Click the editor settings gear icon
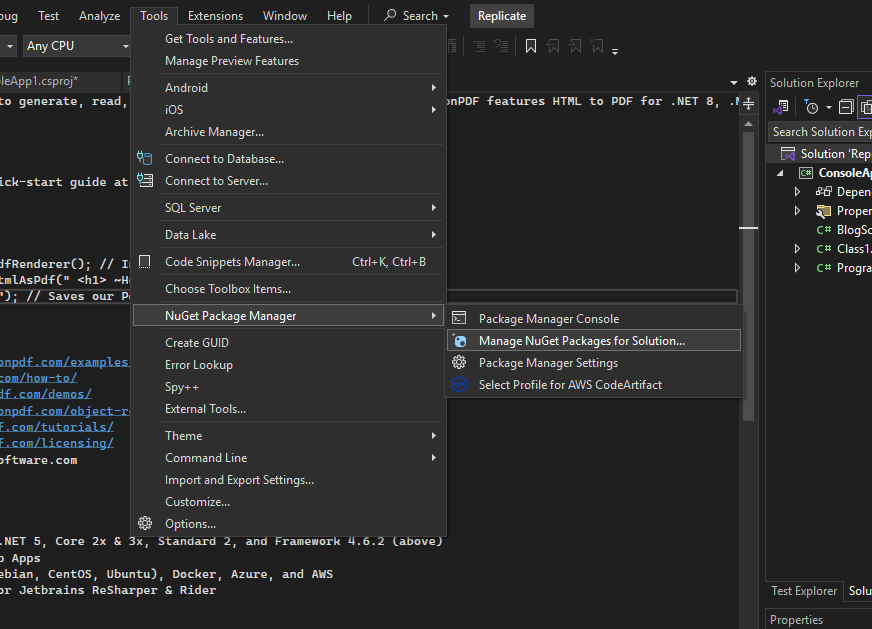Viewport: 872px width, 629px height. 752,81
